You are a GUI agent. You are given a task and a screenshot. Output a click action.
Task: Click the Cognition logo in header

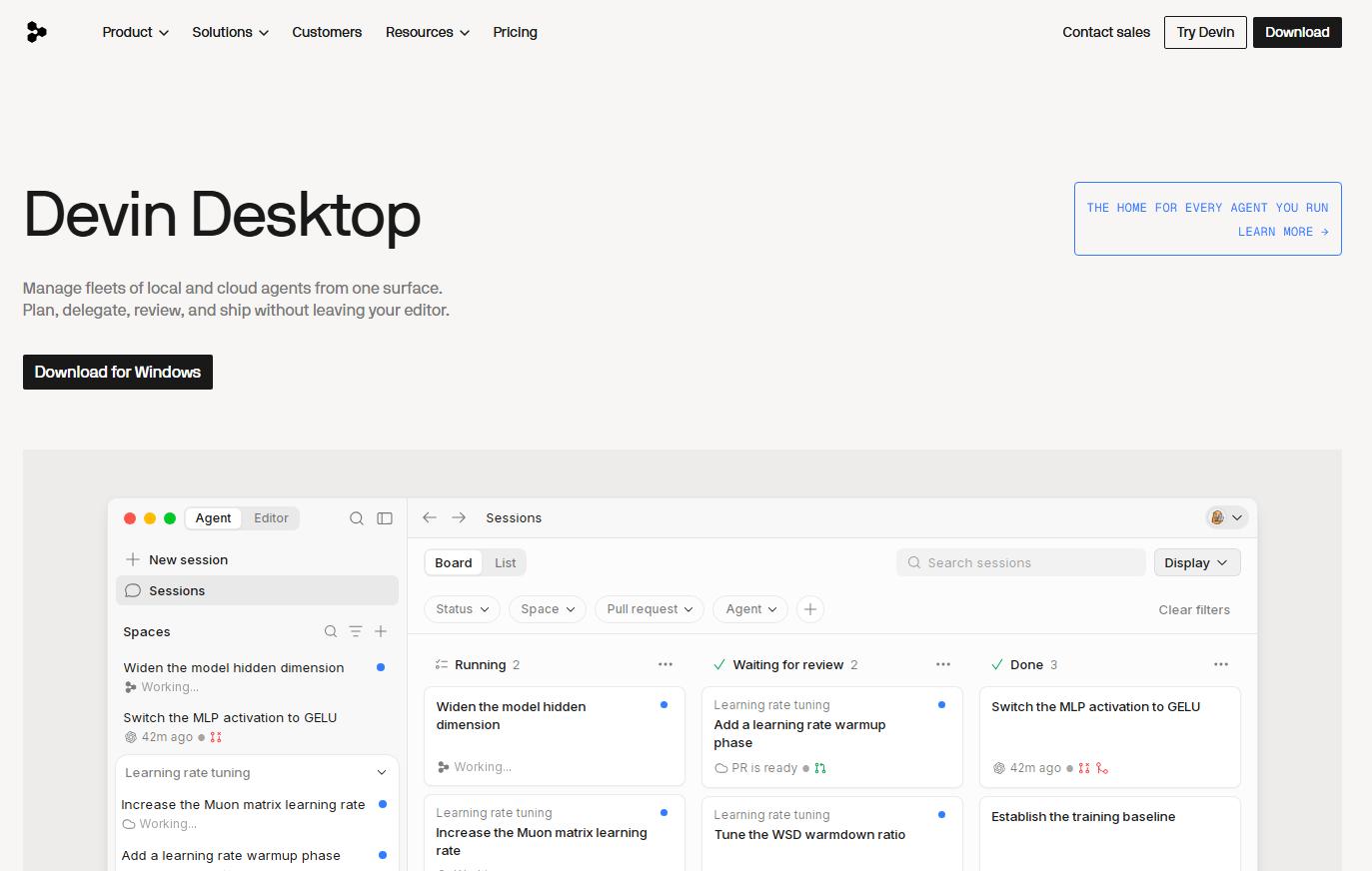[x=37, y=32]
